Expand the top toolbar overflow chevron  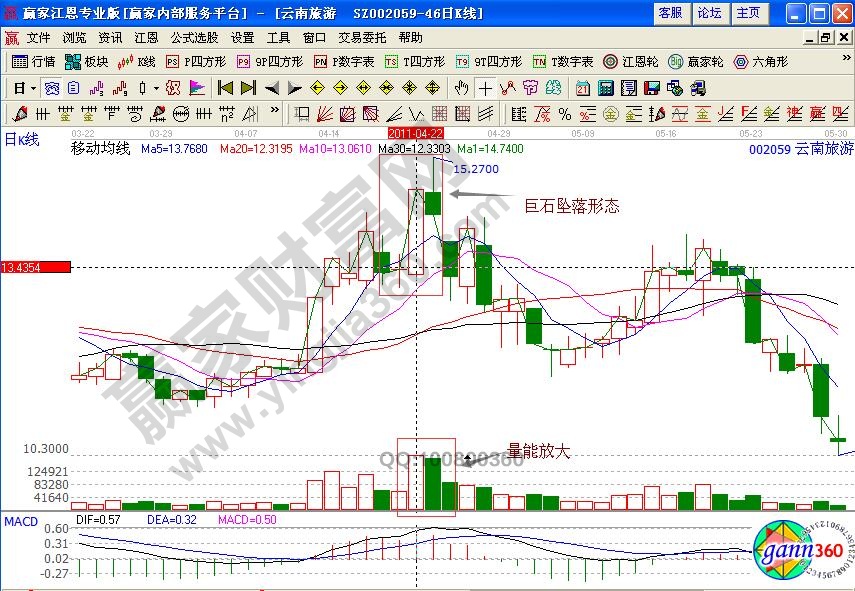point(846,58)
